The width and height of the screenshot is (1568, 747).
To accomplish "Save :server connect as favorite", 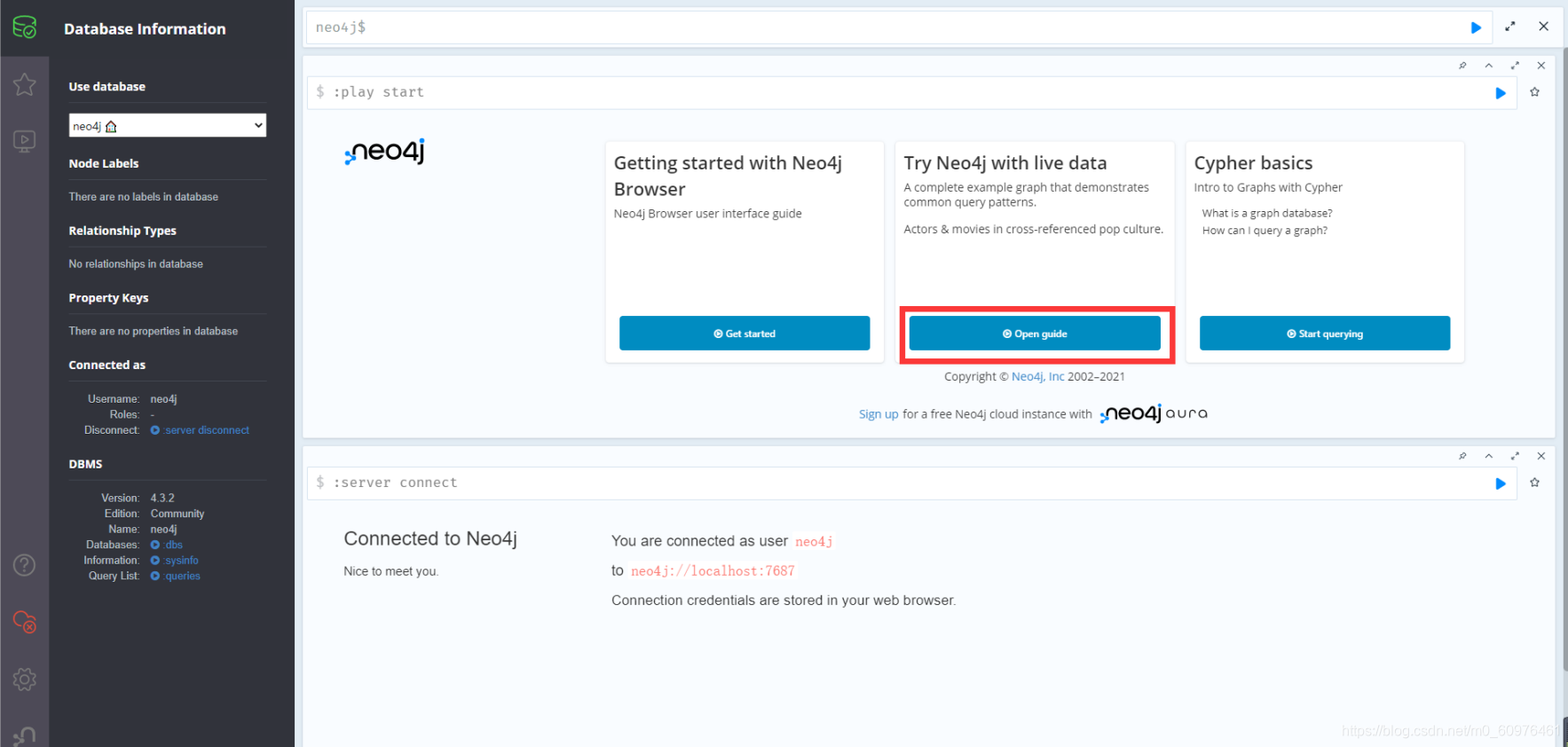I will tap(1535, 483).
